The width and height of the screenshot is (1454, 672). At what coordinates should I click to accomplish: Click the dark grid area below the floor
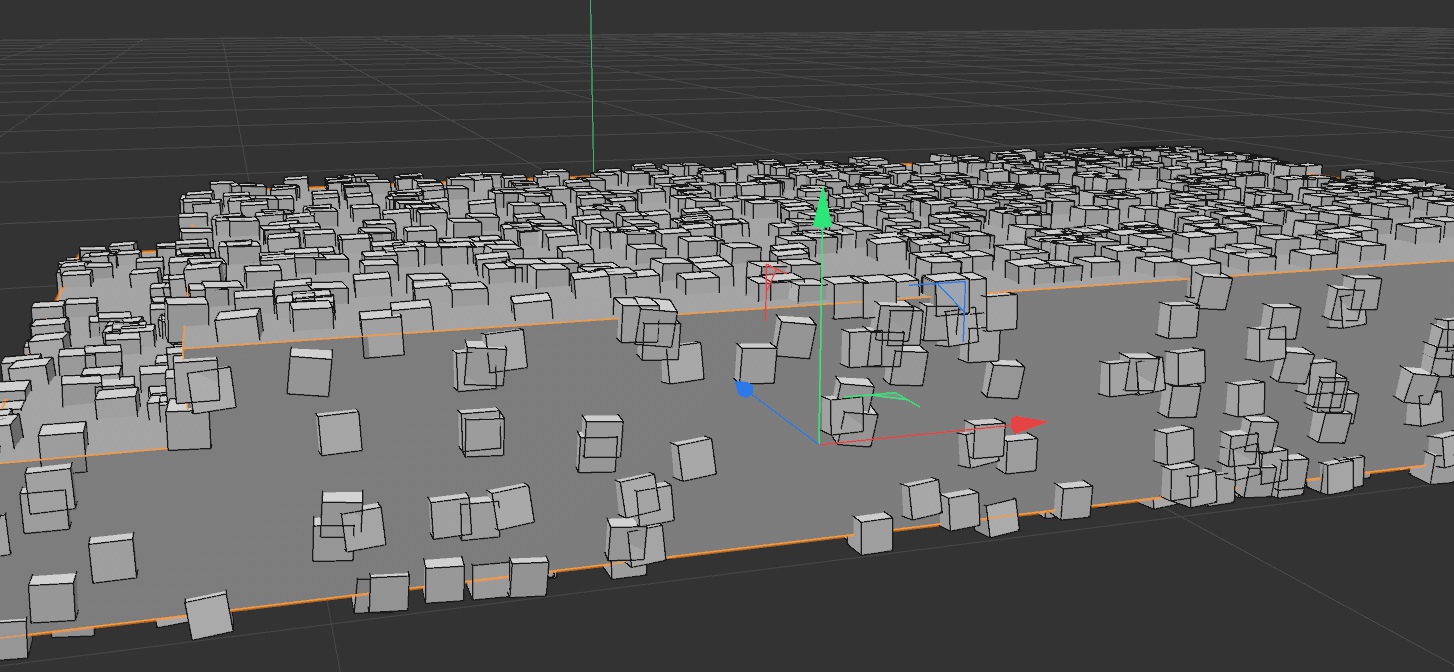click(900, 620)
